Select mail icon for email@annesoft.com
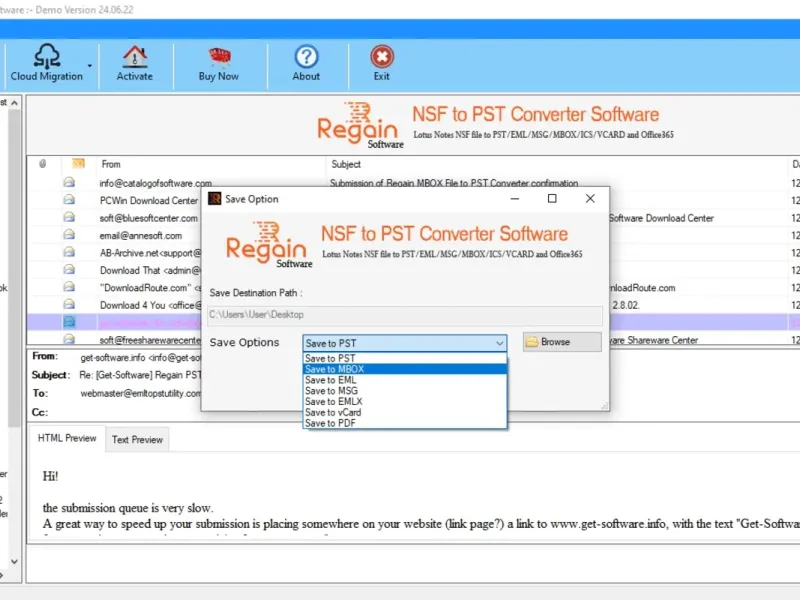This screenshot has height=600, width=800. coord(69,235)
